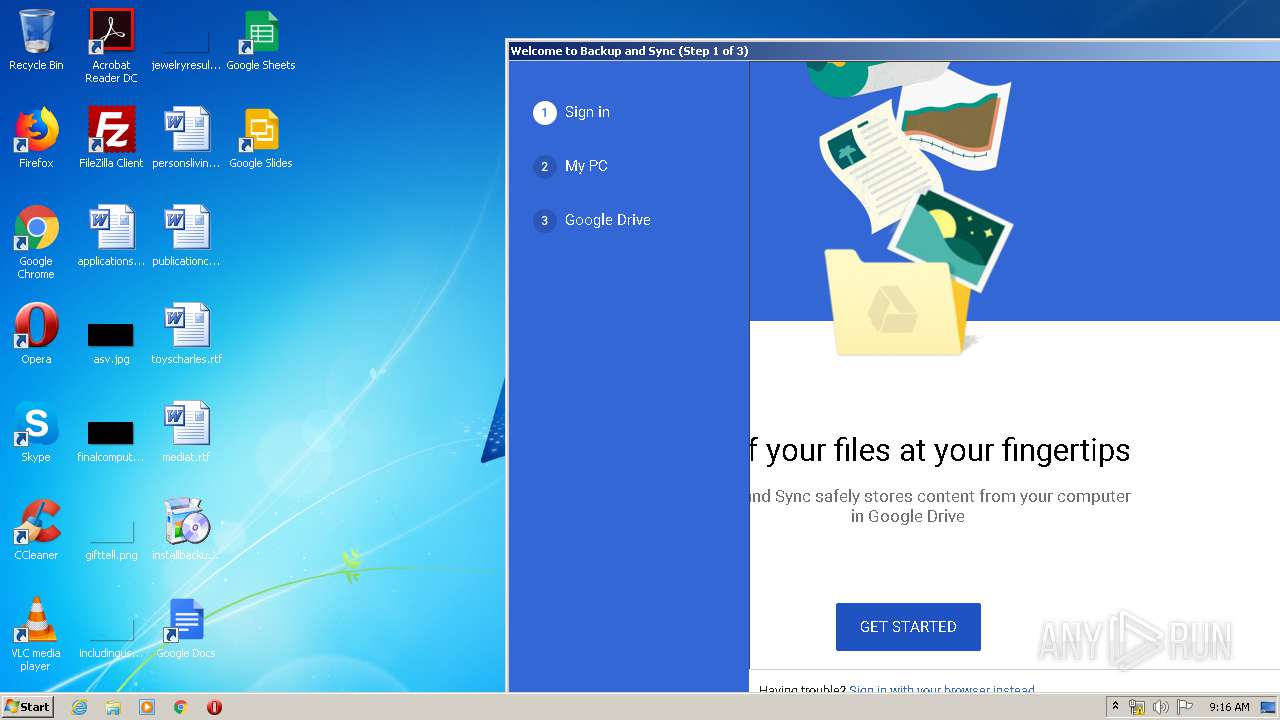
Task: Select My PC step two
Action: coord(571,166)
